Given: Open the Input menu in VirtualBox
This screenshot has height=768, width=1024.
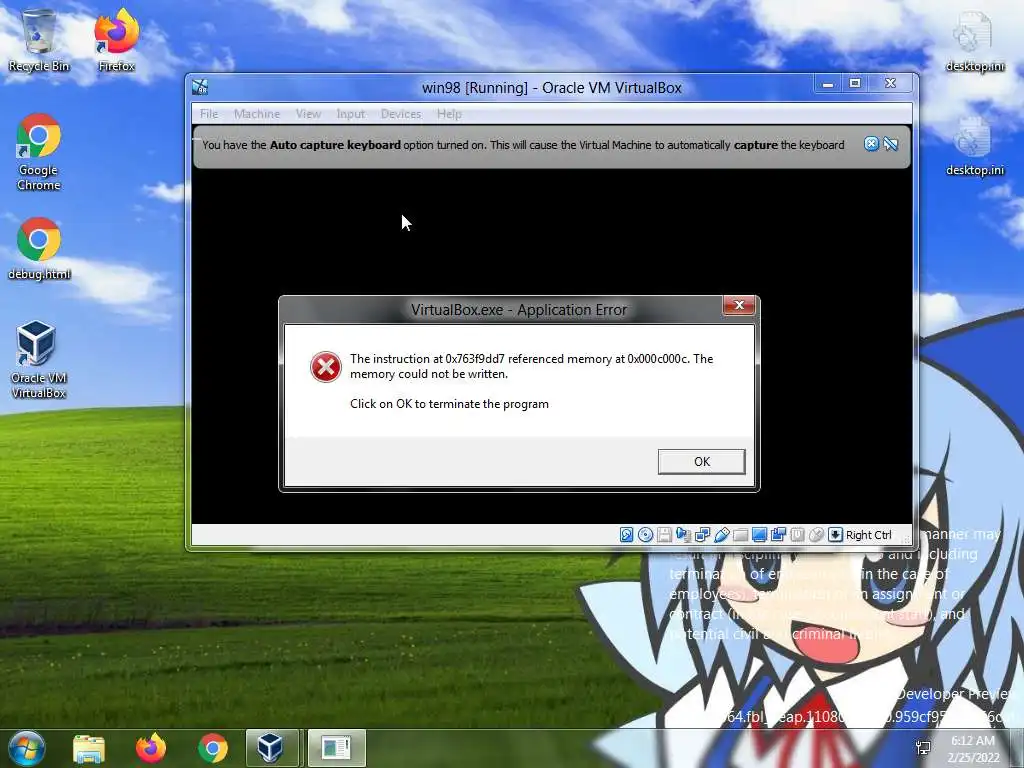Looking at the screenshot, I should 351,114.
